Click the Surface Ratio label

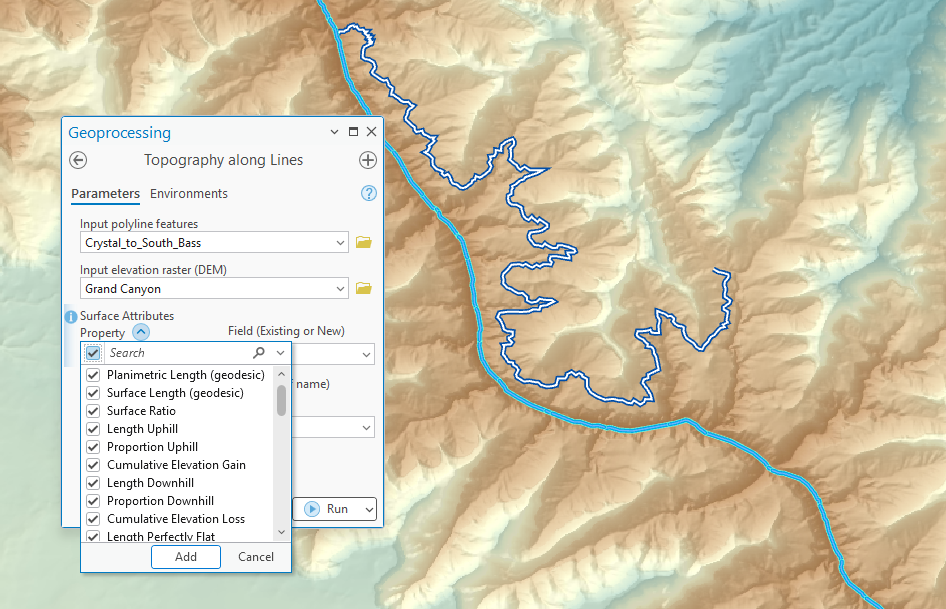[141, 411]
